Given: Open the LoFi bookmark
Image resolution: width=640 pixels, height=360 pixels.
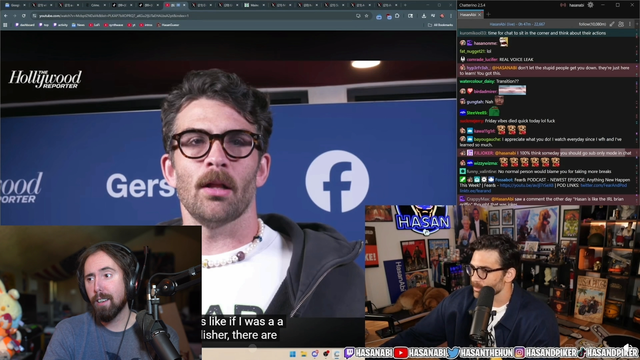Looking at the screenshot, I should [94, 25].
